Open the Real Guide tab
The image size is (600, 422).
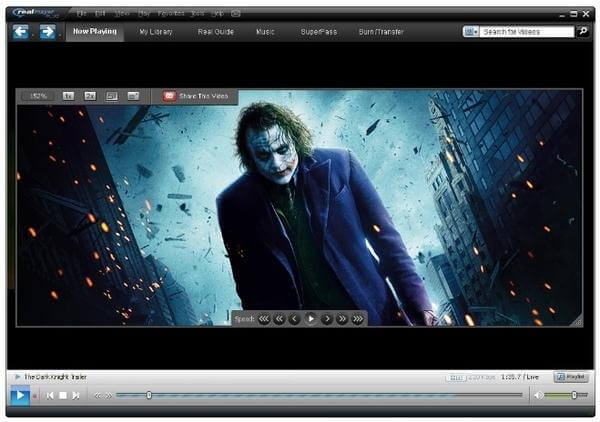point(215,32)
